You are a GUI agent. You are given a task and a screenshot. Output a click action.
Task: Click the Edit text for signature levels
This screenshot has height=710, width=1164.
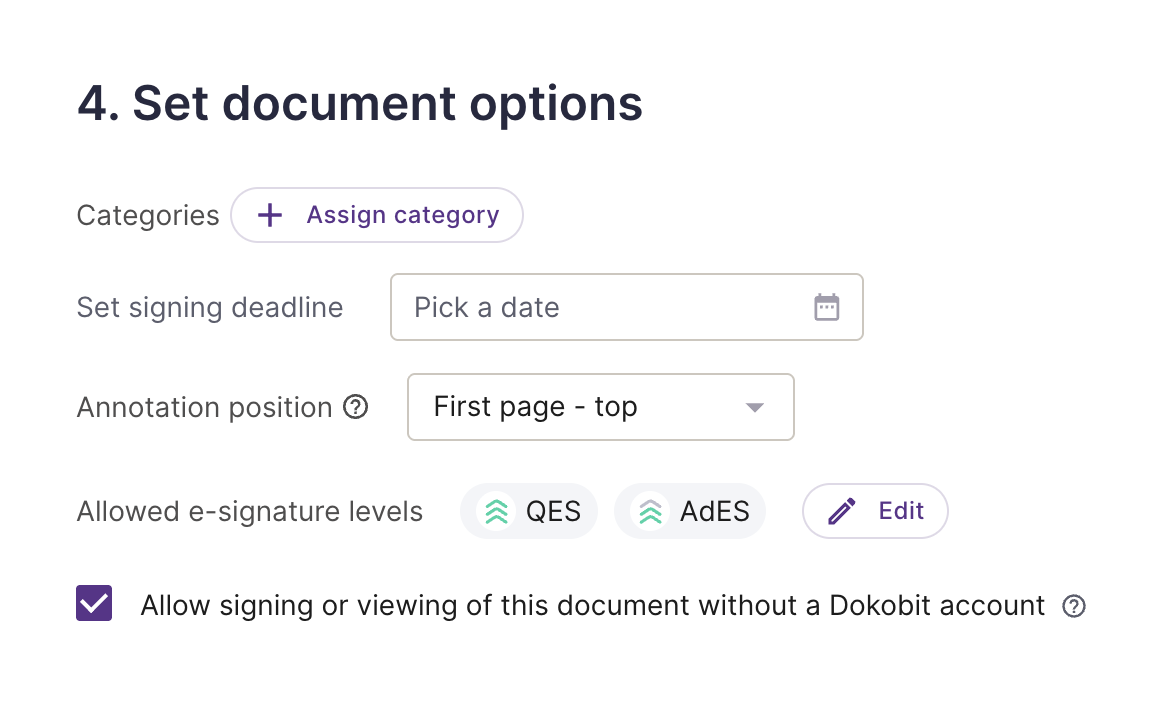[901, 511]
